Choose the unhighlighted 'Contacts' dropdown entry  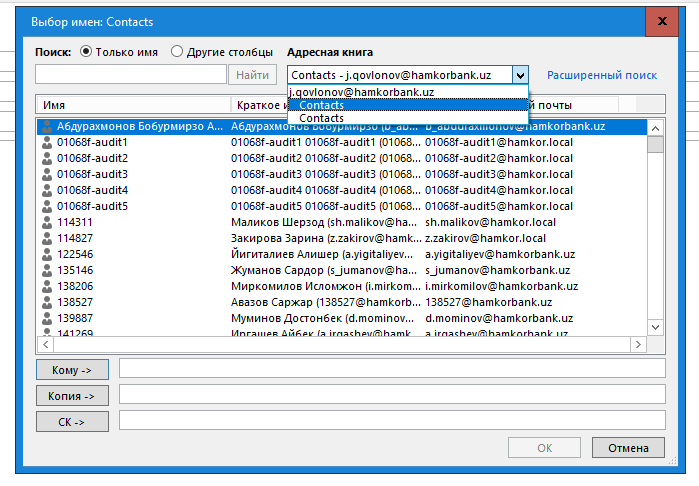tap(407, 118)
